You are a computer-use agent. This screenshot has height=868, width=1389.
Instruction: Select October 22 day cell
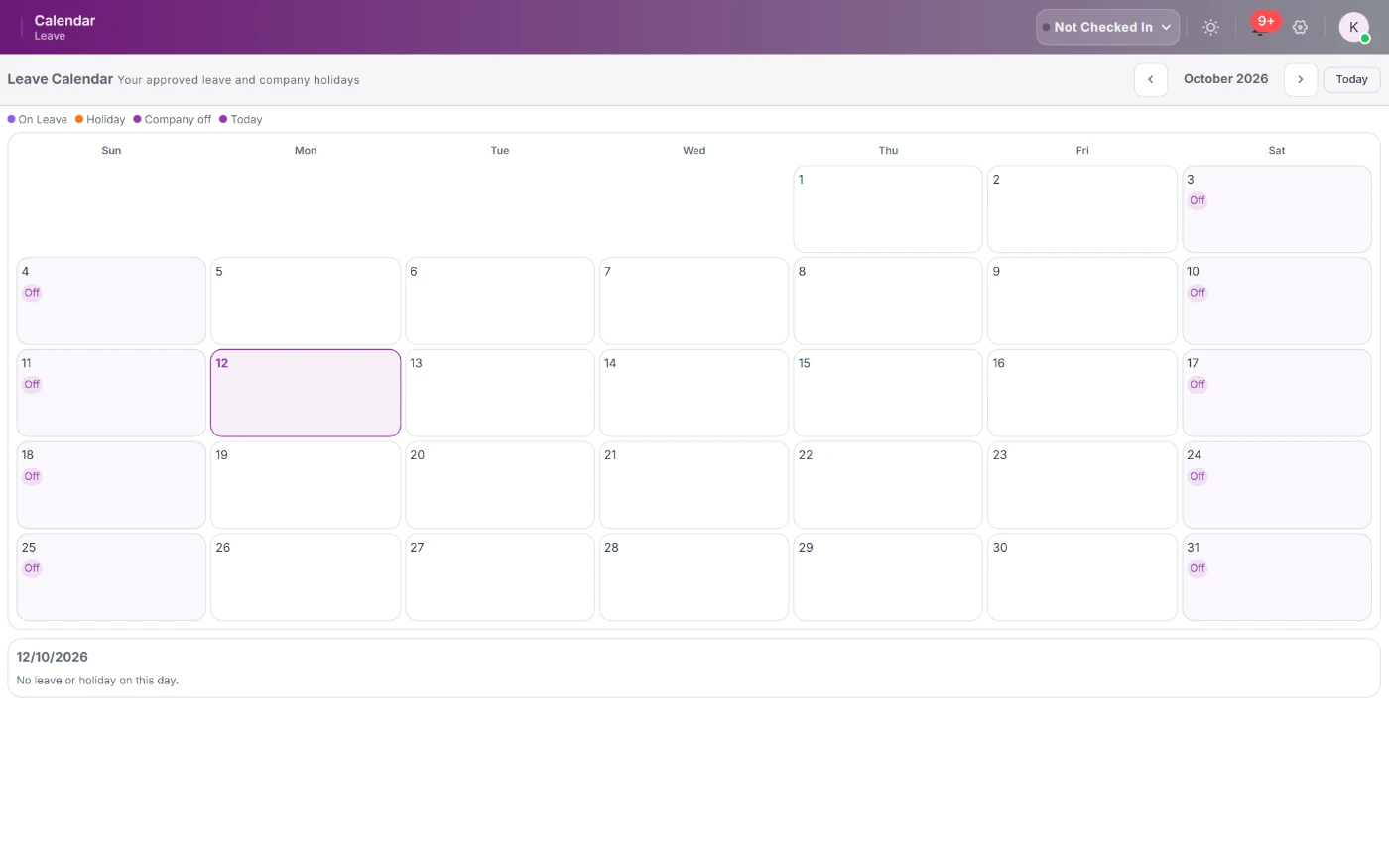pyautogui.click(x=888, y=485)
